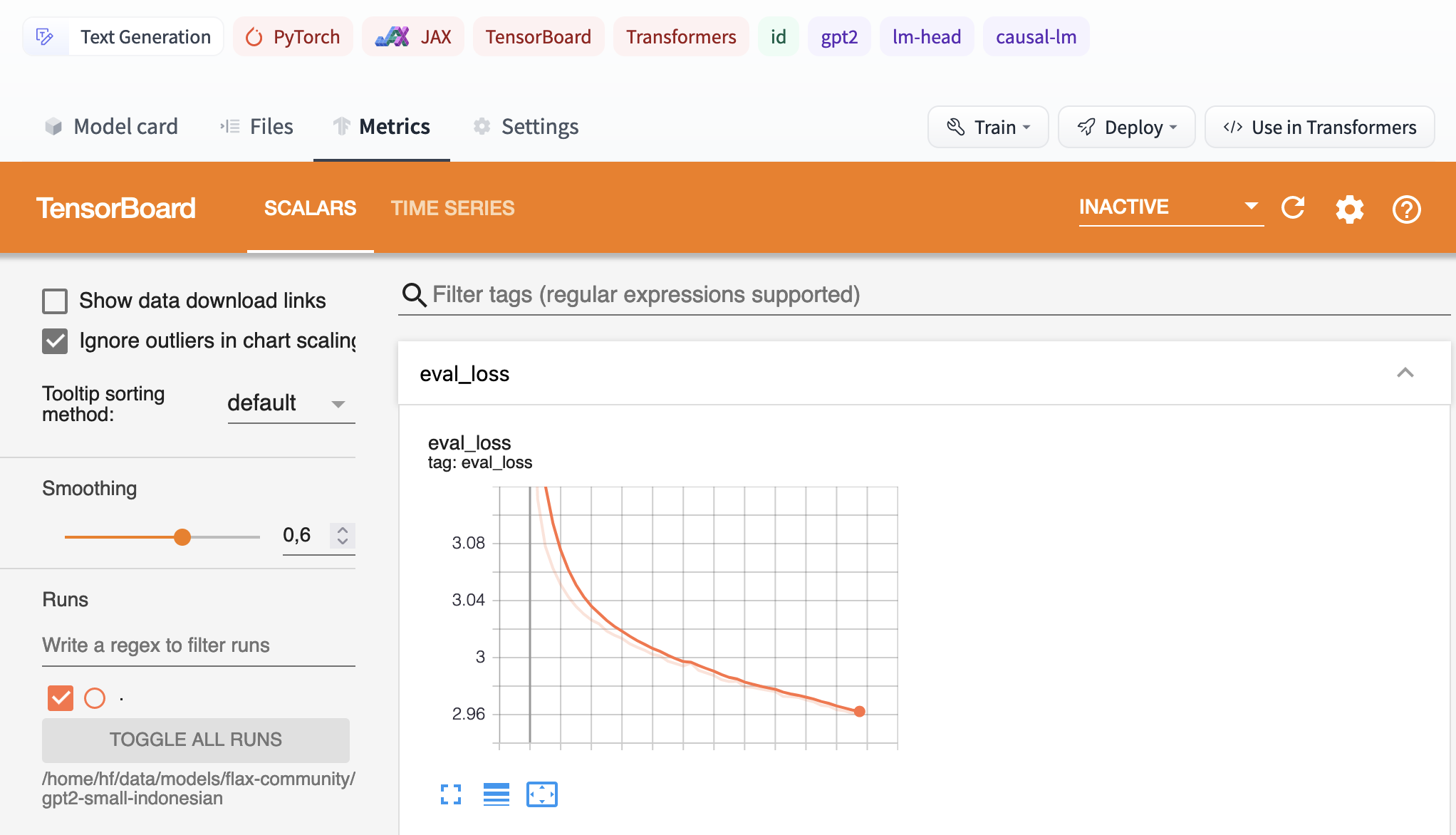Select the Metrics tab
The width and height of the screenshot is (1456, 835).
pyautogui.click(x=381, y=127)
